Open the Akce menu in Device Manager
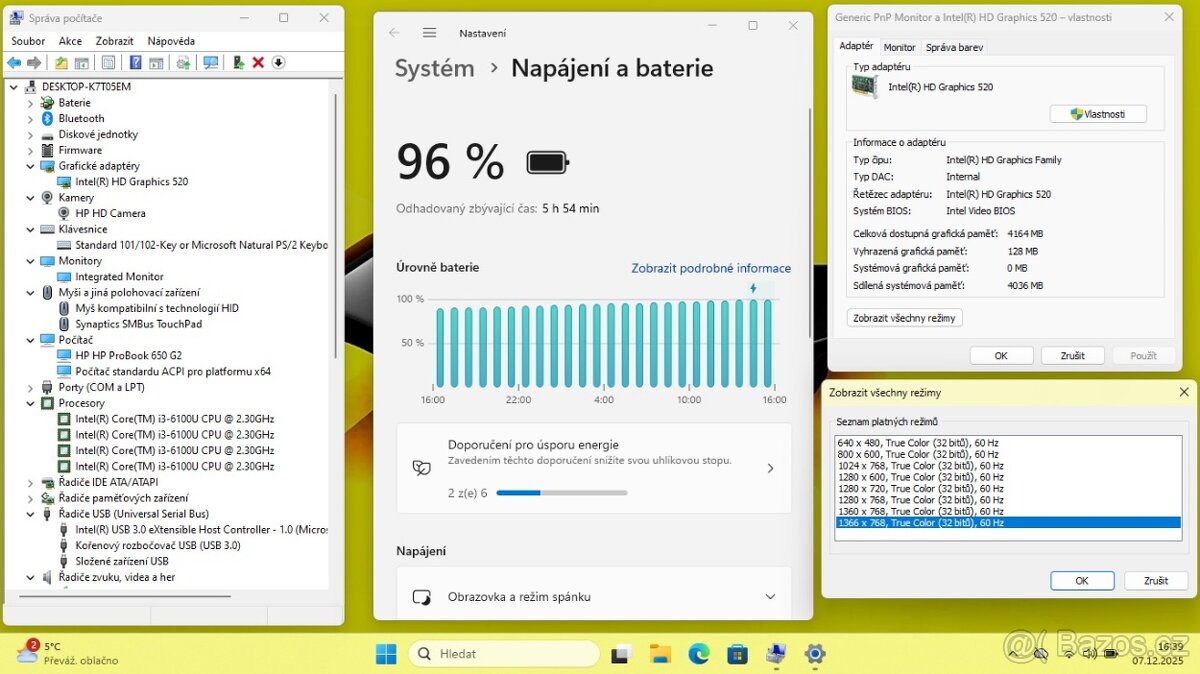1200x674 pixels. [x=69, y=40]
